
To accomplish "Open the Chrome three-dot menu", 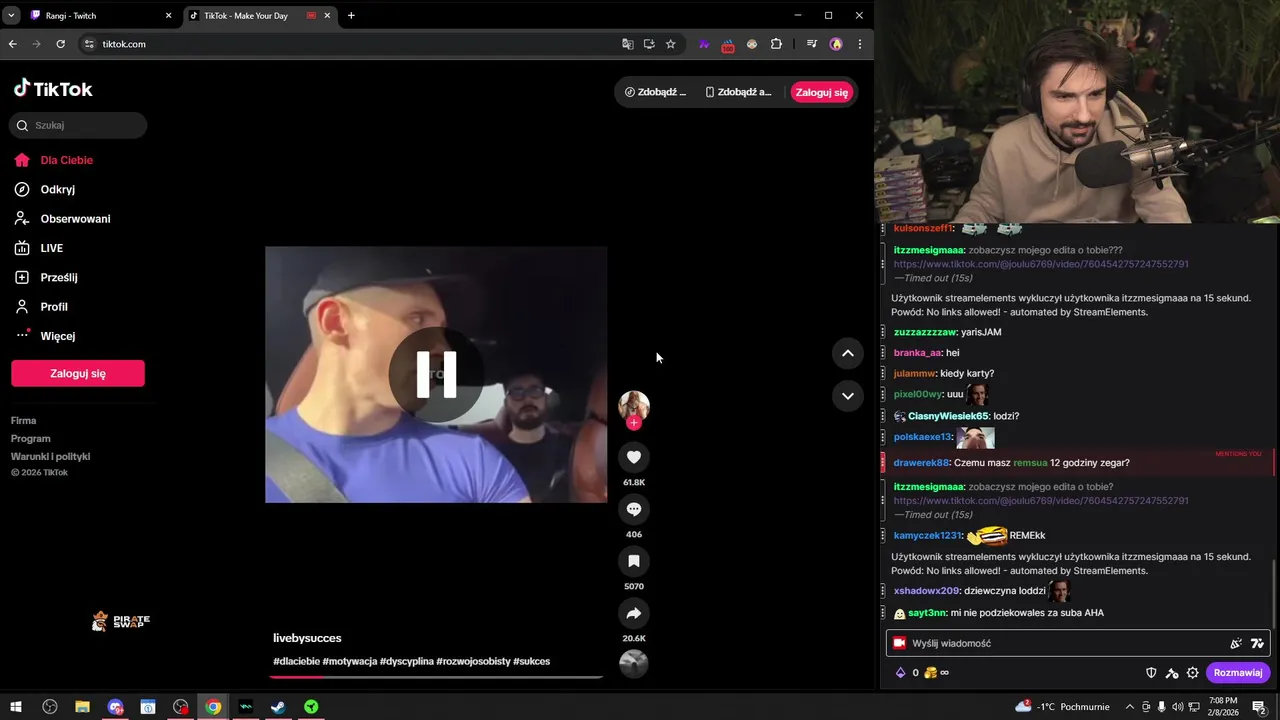I will [x=859, y=44].
